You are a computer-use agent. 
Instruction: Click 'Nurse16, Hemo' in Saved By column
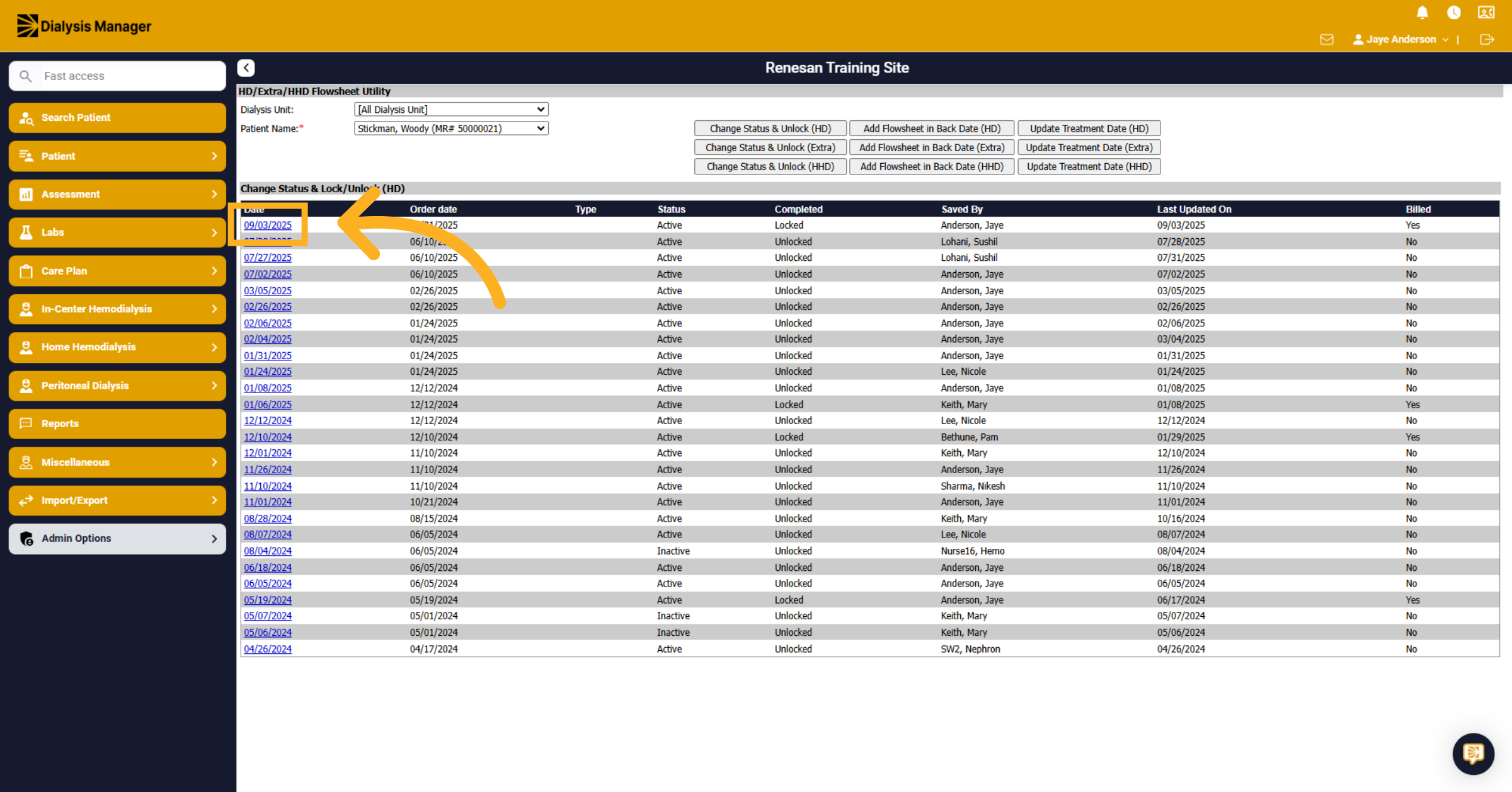pos(972,551)
